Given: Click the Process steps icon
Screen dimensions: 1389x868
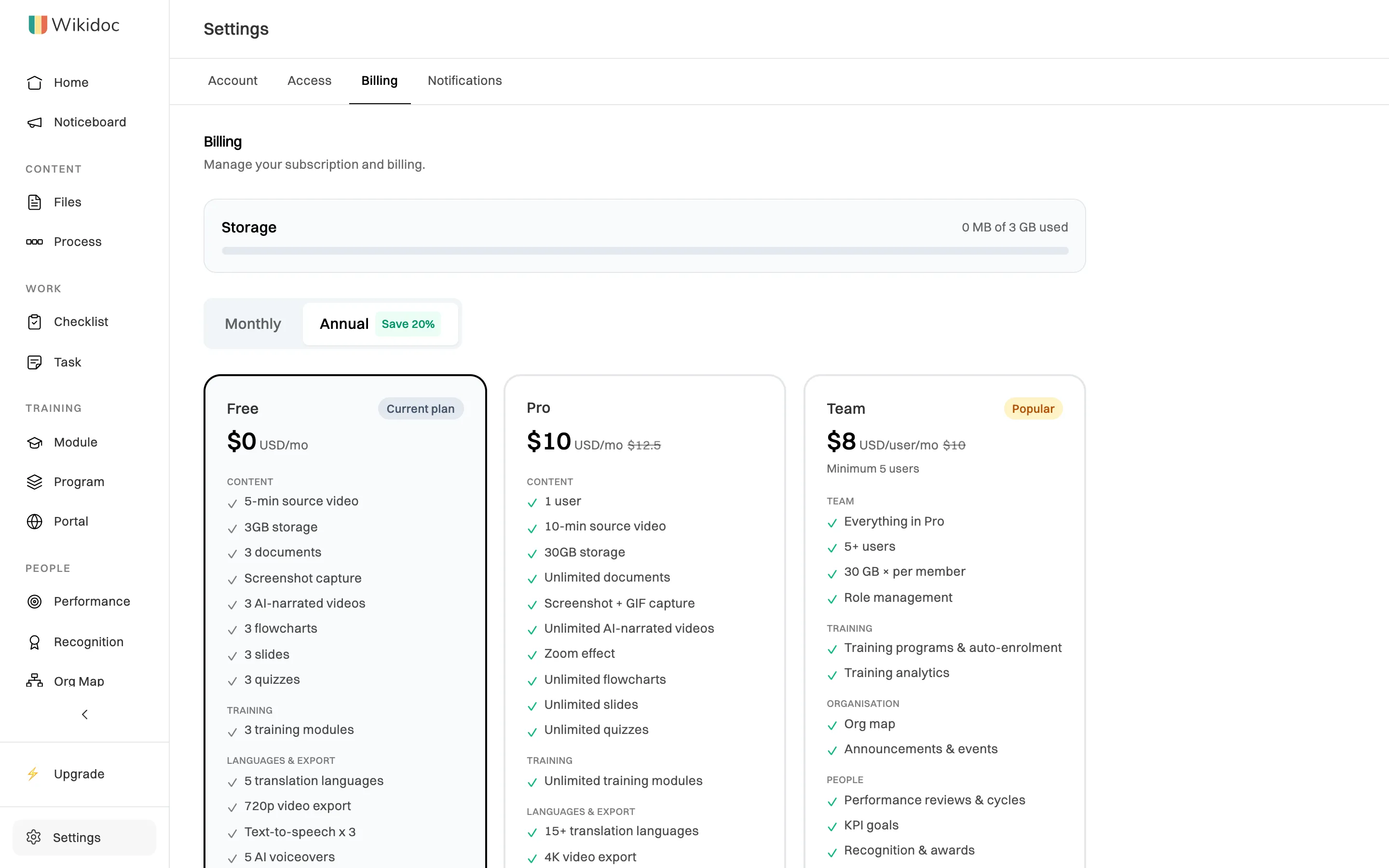Looking at the screenshot, I should coord(34,242).
